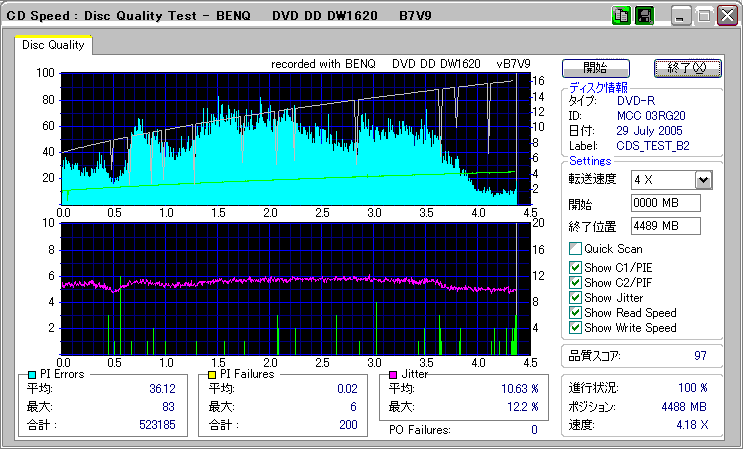Enable the Quick Scan checkbox
This screenshot has width=743, height=449.
[575, 249]
